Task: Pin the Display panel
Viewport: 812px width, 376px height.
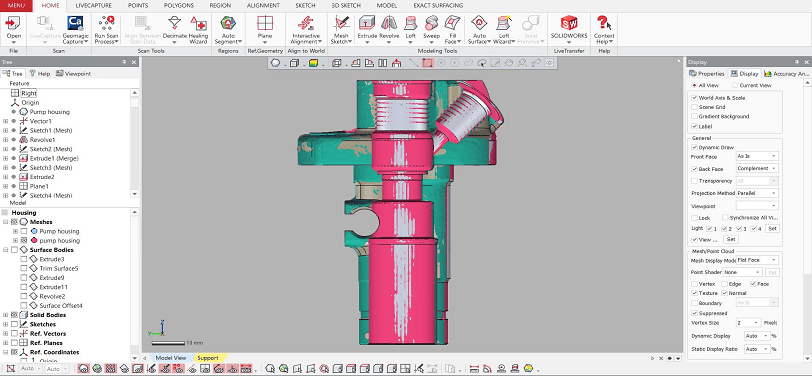Action: click(x=798, y=62)
